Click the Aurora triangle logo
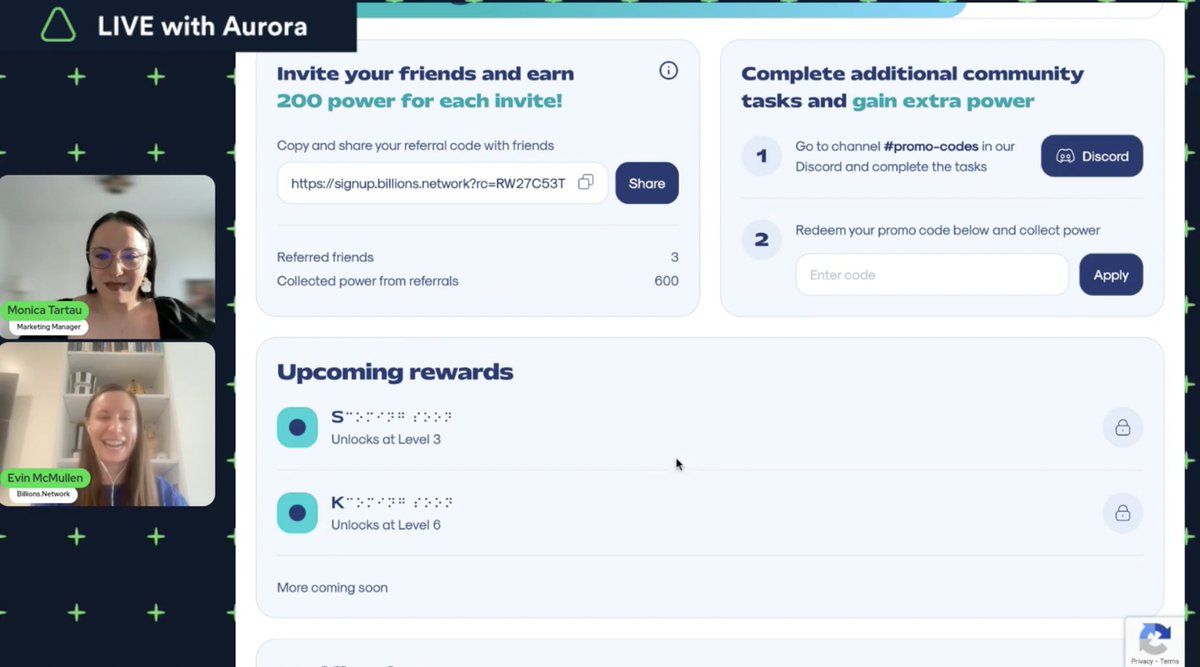This screenshot has width=1200, height=667. 58,25
